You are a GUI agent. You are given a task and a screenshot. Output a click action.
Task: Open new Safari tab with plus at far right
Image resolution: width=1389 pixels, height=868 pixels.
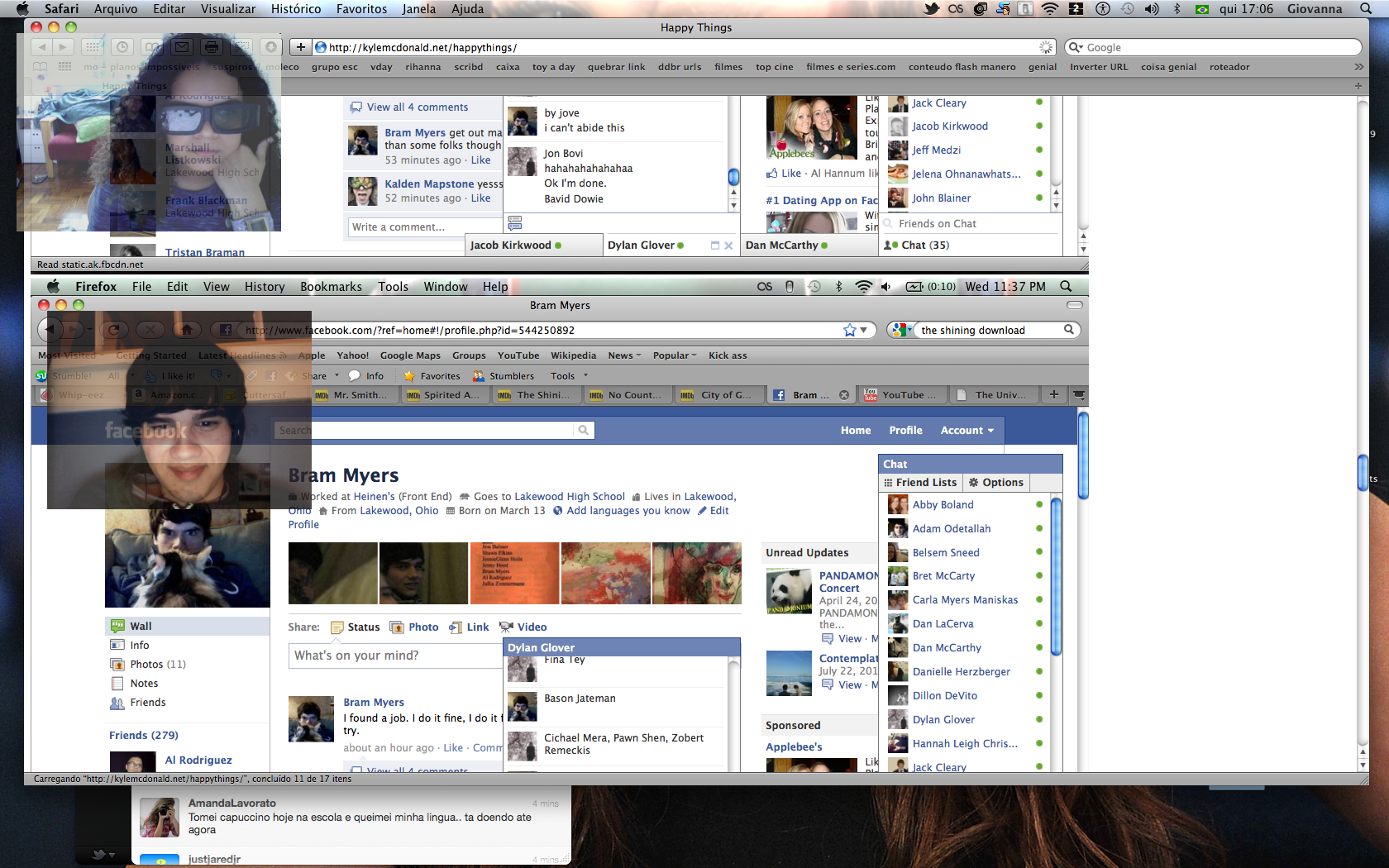click(1358, 86)
